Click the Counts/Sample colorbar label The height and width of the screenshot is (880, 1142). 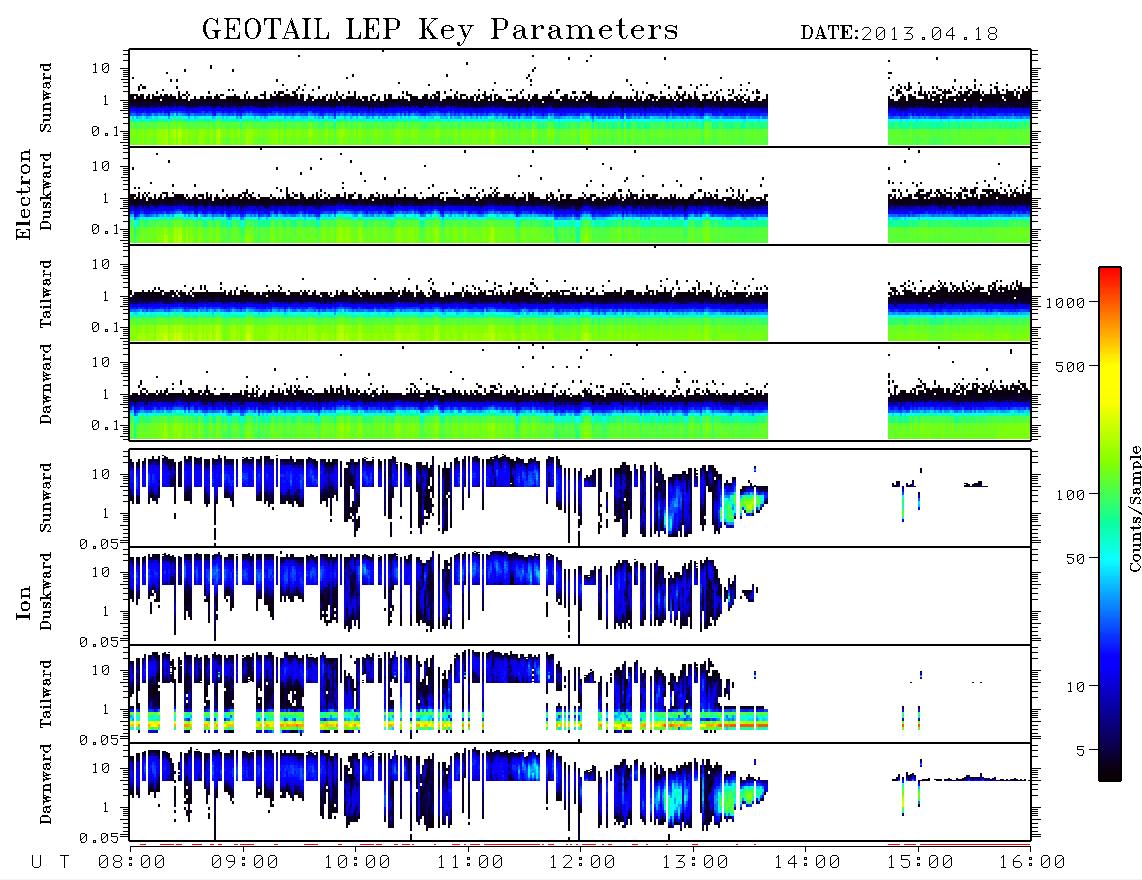coord(1134,508)
